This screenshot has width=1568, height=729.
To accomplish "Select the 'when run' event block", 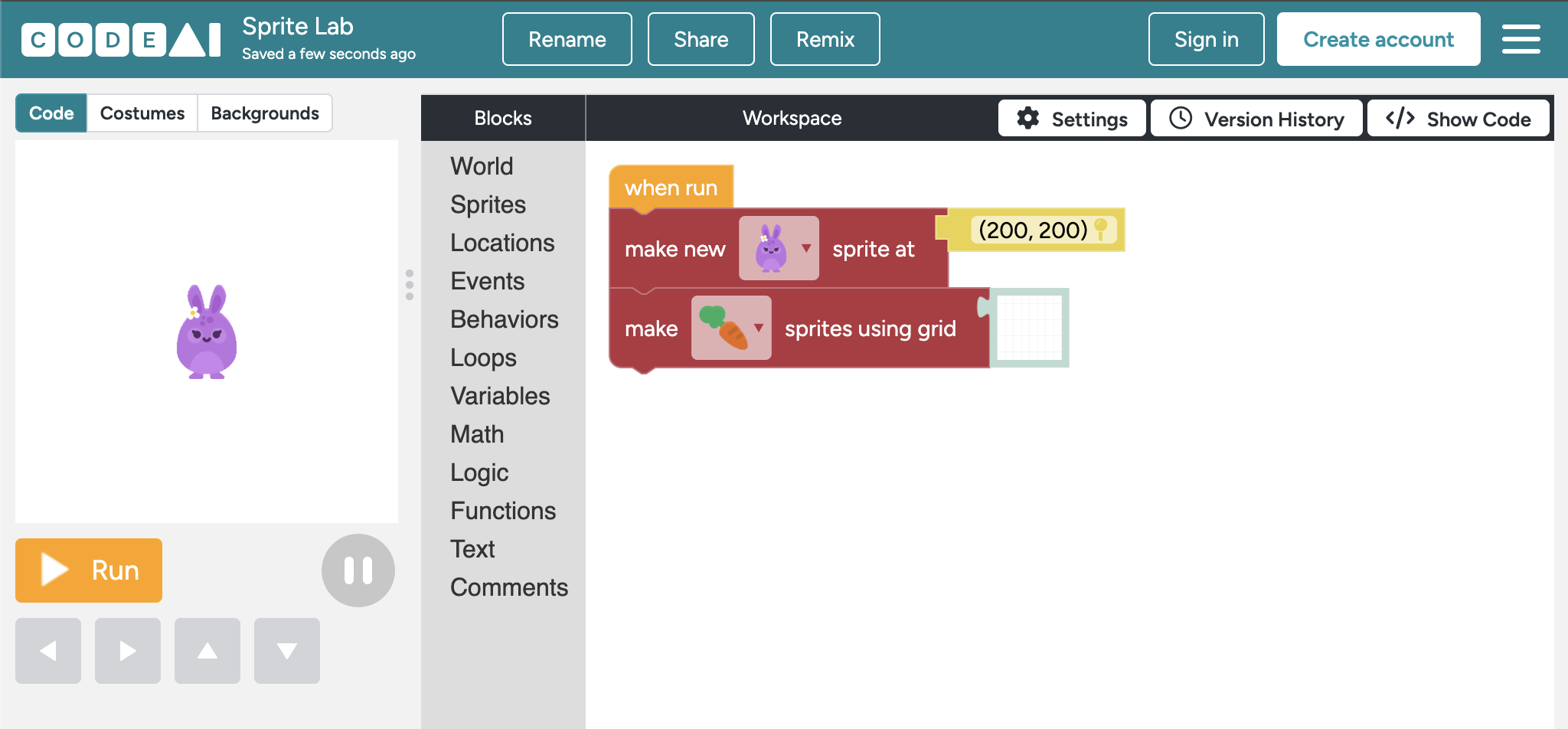I will click(x=671, y=187).
